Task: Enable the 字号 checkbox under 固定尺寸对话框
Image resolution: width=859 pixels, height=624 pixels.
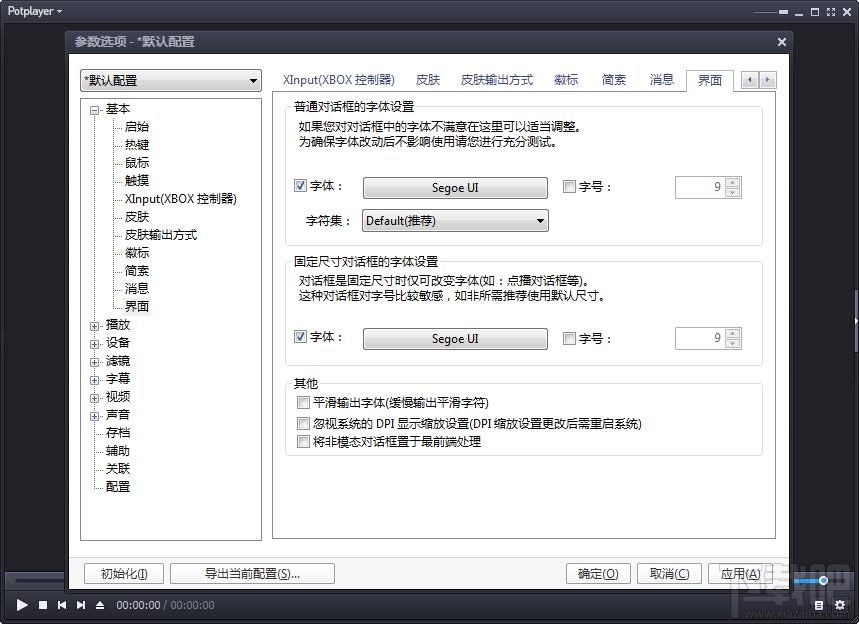Action: [569, 339]
